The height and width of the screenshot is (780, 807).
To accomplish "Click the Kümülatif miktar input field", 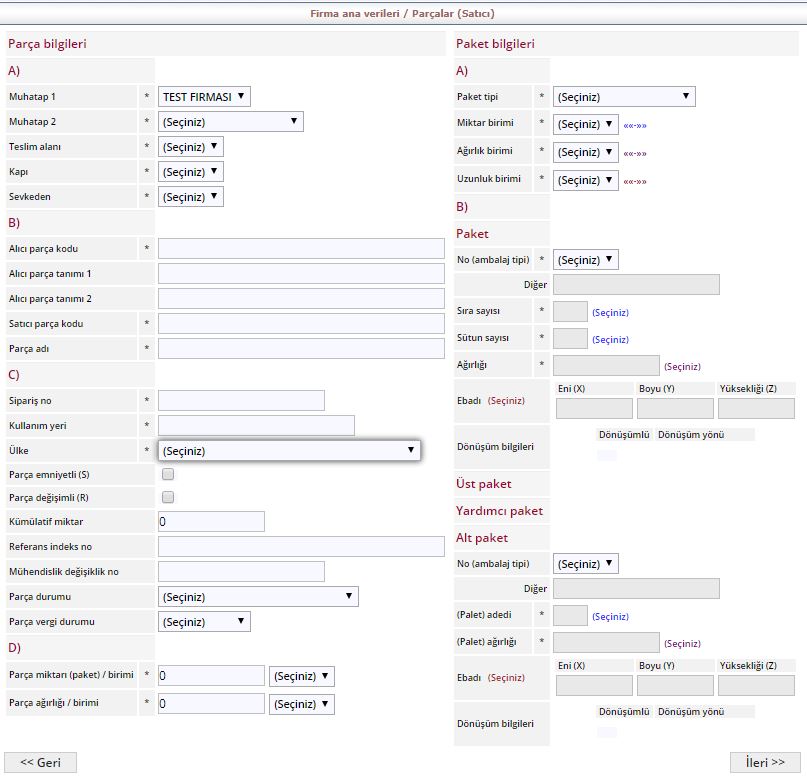I will tap(211, 522).
